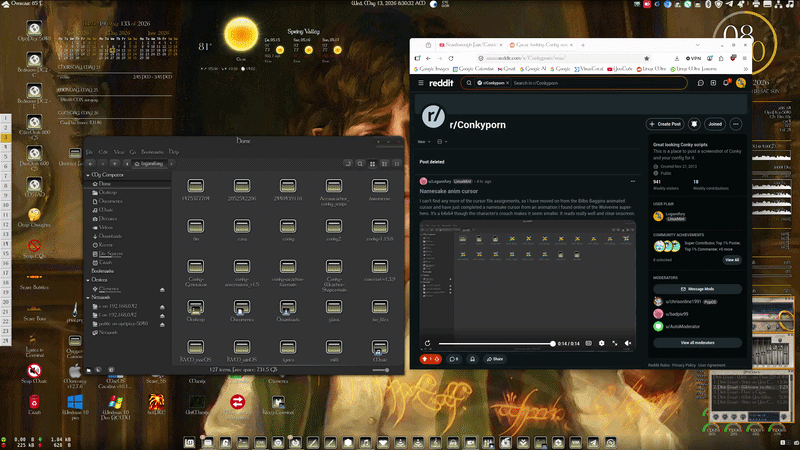Open the New sort dropdown
Image resolution: width=800 pixels, height=450 pixels.
pos(424,142)
